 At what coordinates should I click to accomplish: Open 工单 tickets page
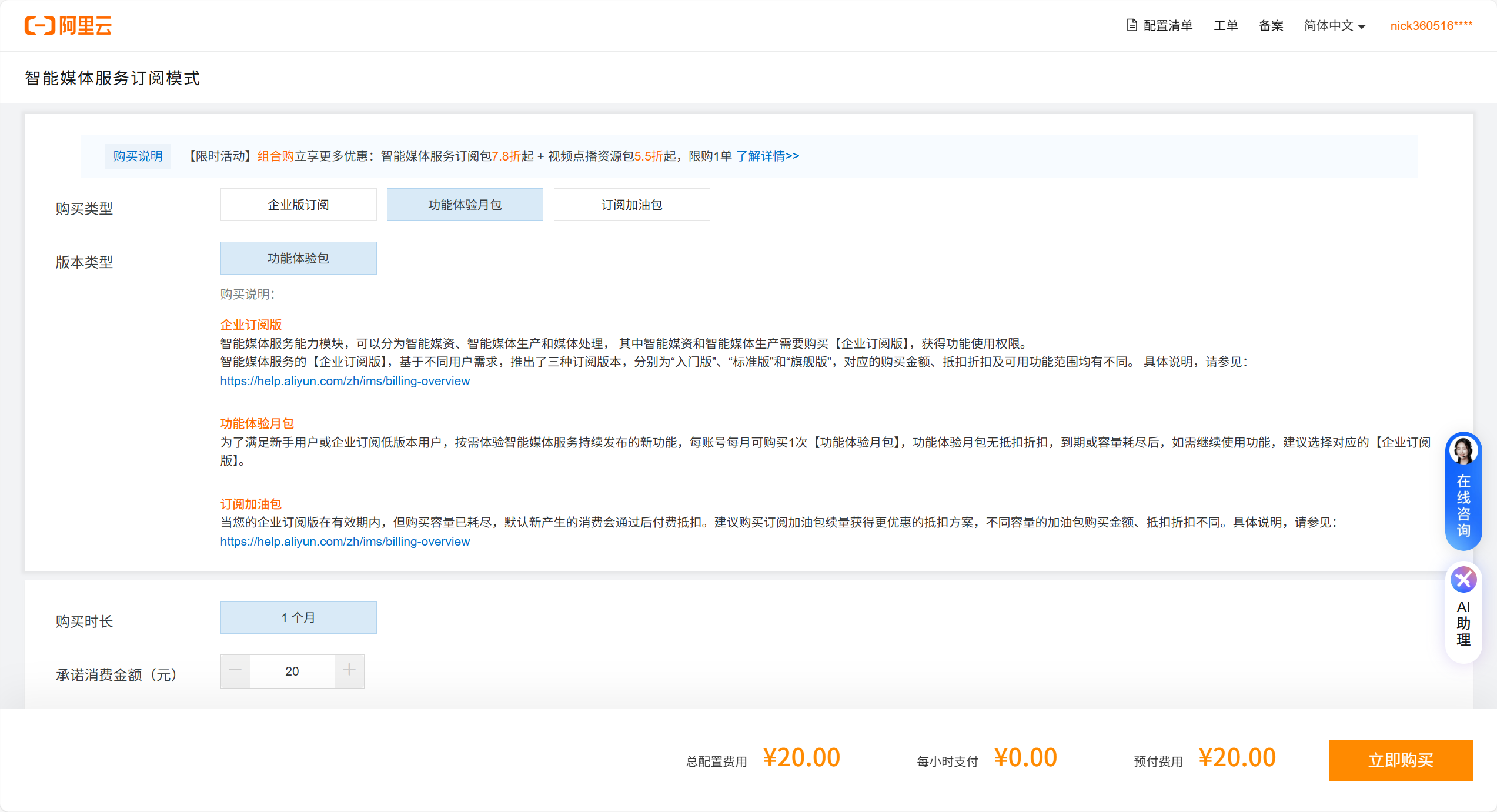pyautogui.click(x=1226, y=26)
